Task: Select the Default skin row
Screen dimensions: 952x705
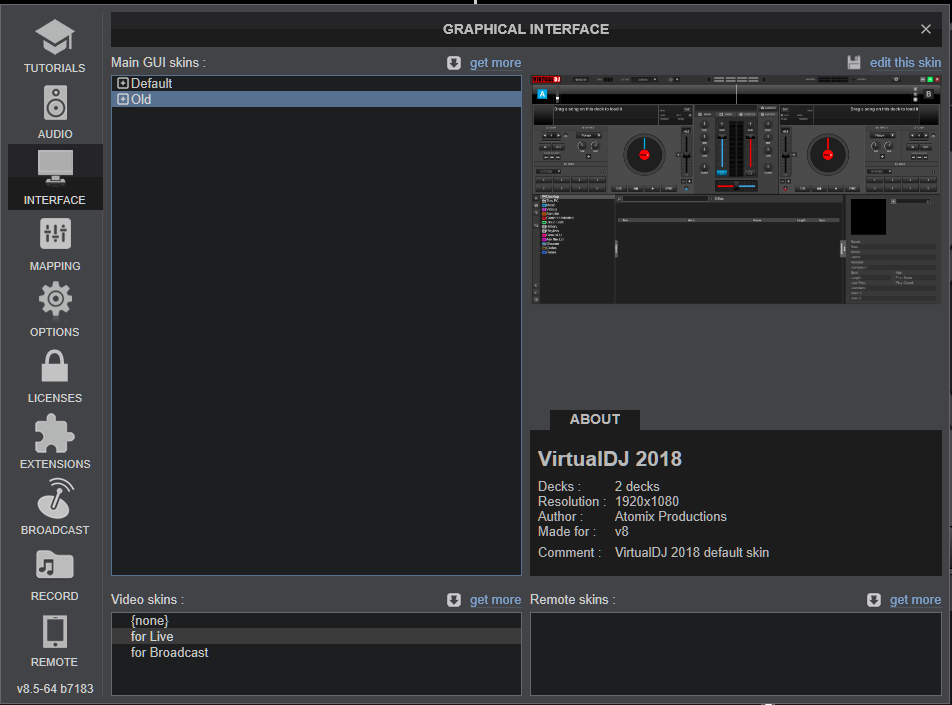Action: 316,83
